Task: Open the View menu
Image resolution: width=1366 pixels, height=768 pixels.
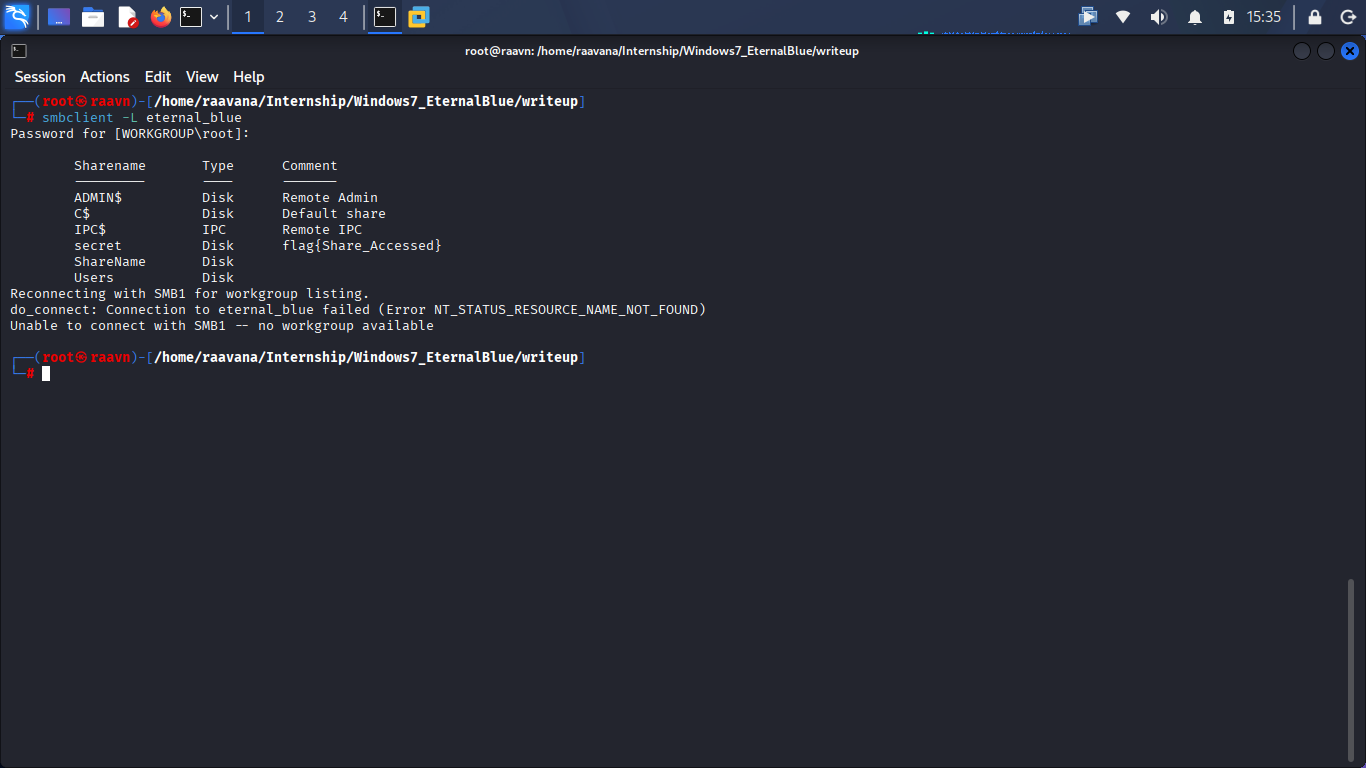Action: coord(202,77)
